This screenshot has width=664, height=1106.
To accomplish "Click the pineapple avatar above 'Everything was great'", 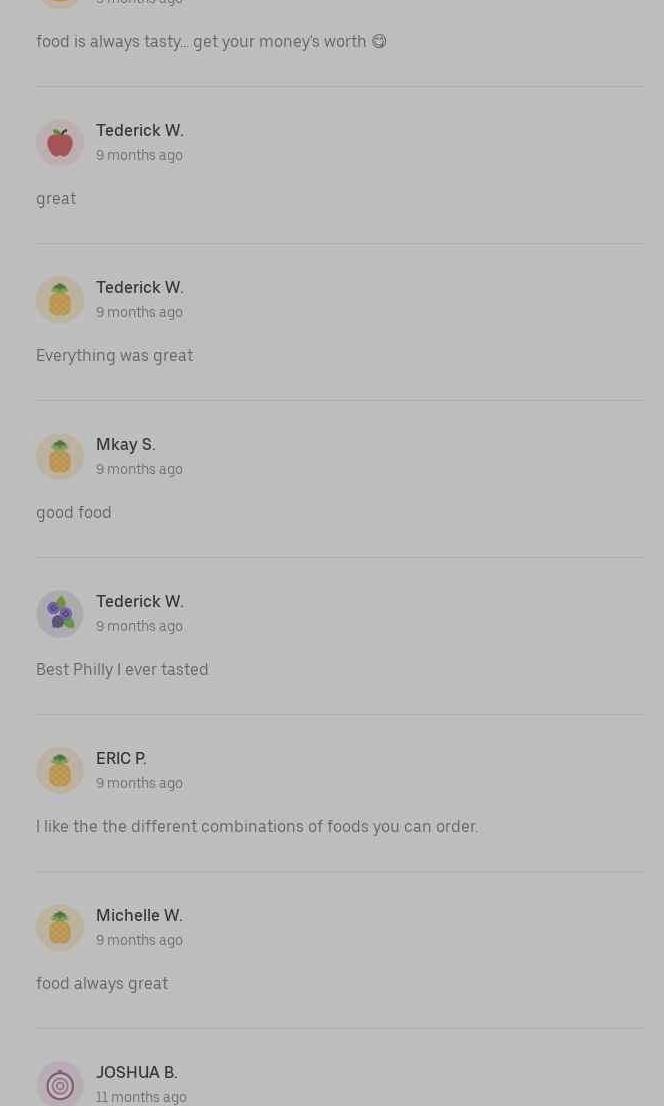I will click(x=60, y=300).
